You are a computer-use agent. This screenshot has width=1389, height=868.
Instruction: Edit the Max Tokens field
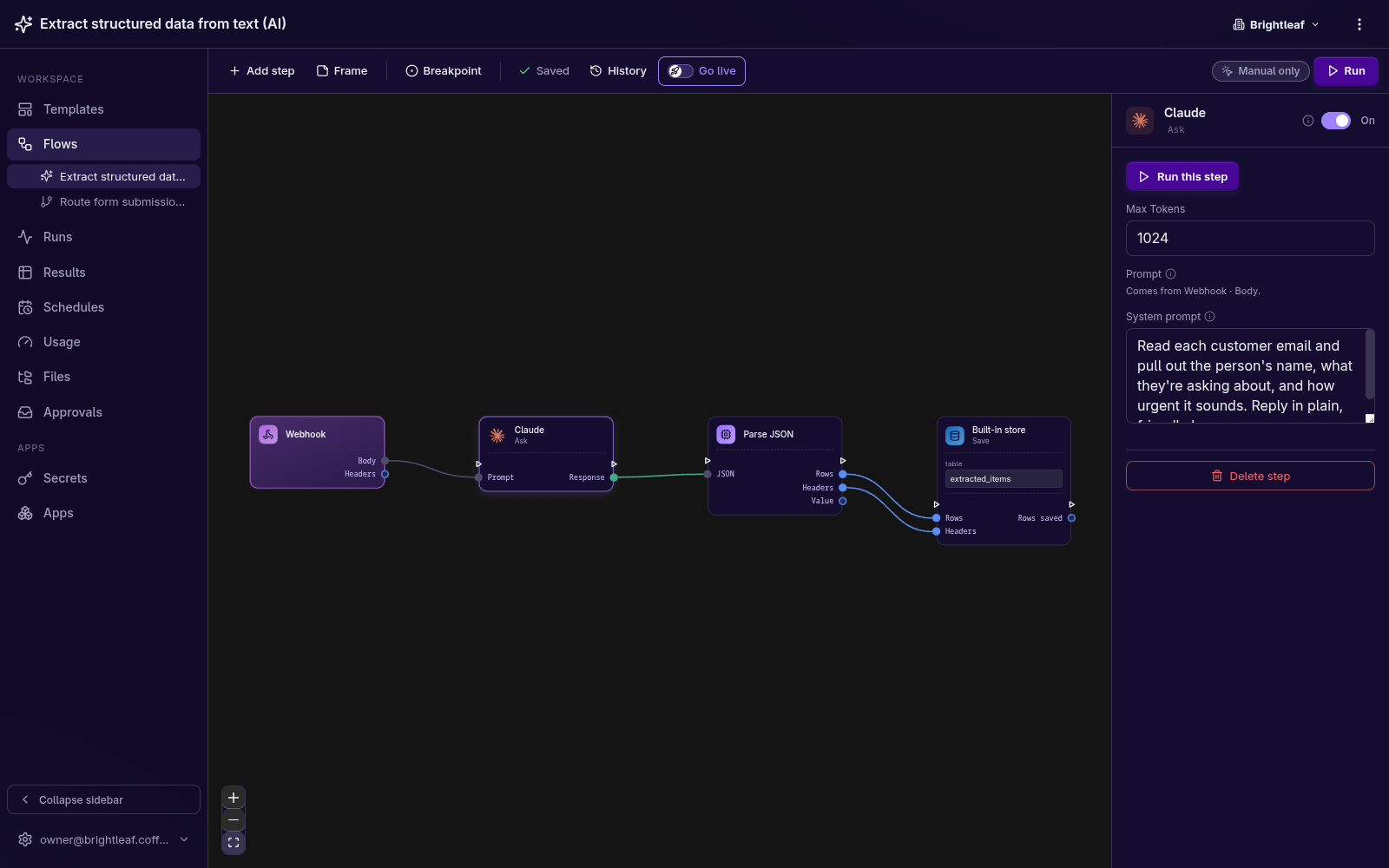tap(1250, 238)
